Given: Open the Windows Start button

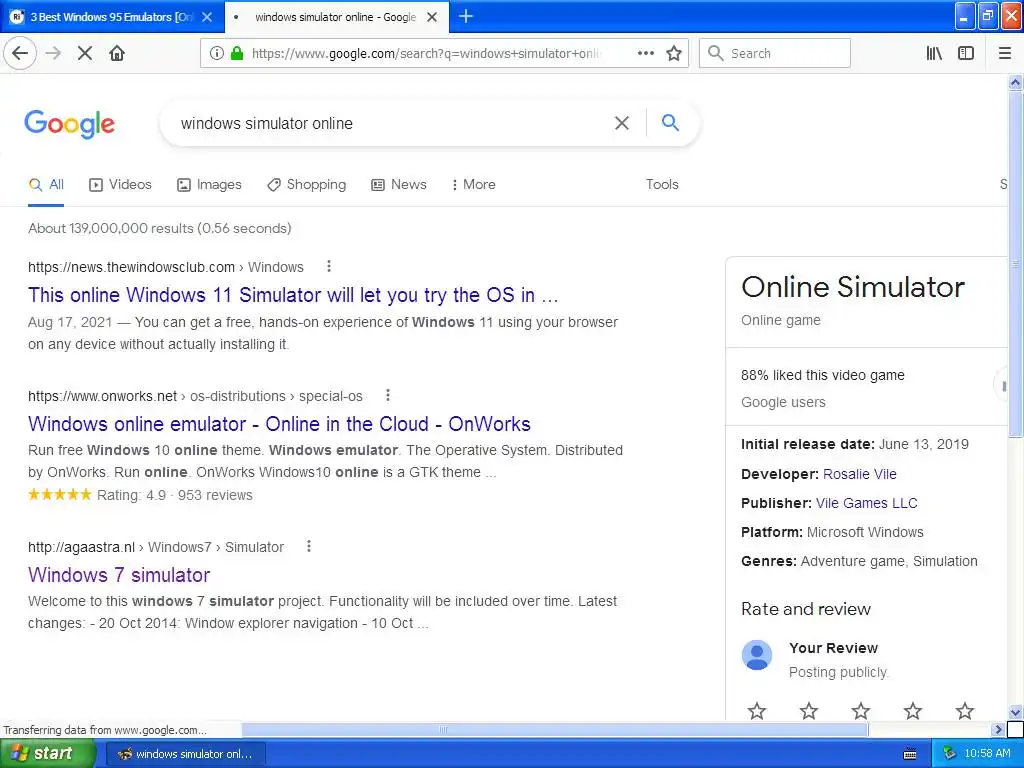Looking at the screenshot, I should tap(48, 754).
